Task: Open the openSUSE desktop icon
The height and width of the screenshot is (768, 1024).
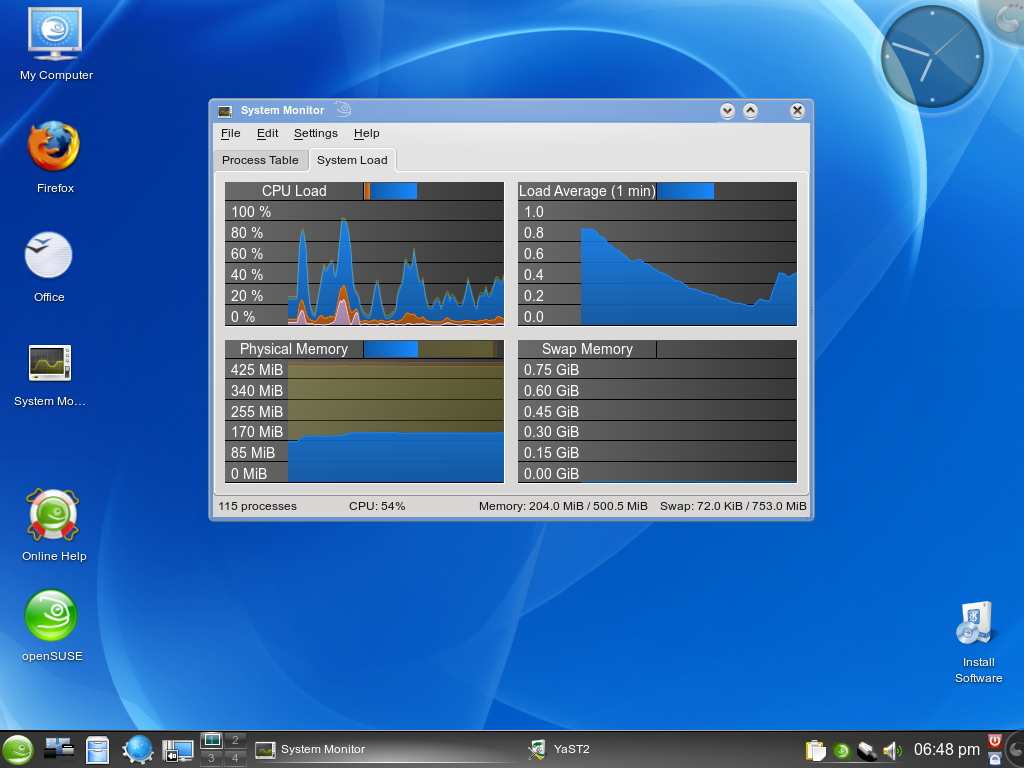Action: pyautogui.click(x=52, y=626)
